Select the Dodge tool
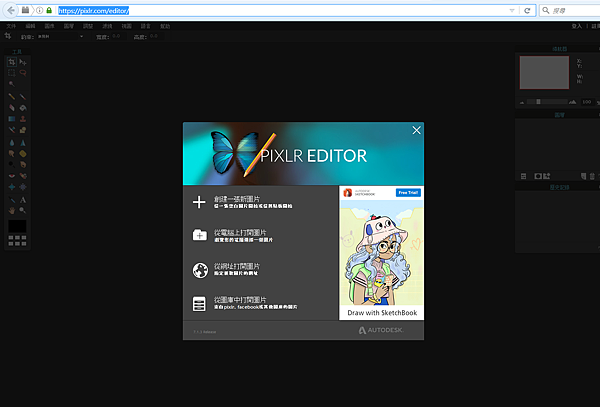 [12, 164]
